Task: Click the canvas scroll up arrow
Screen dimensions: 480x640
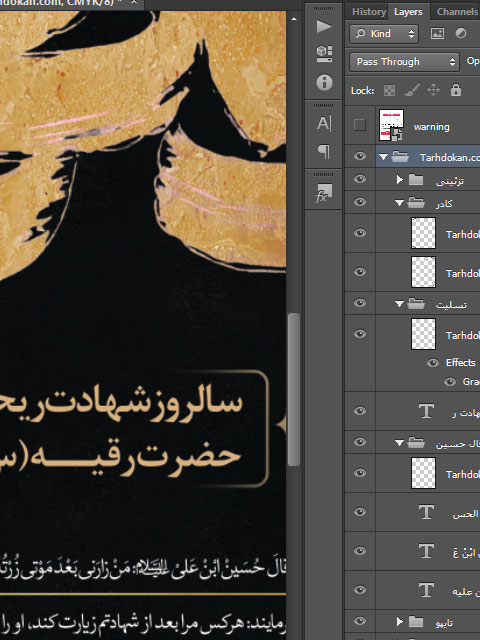Action: pyautogui.click(x=294, y=19)
